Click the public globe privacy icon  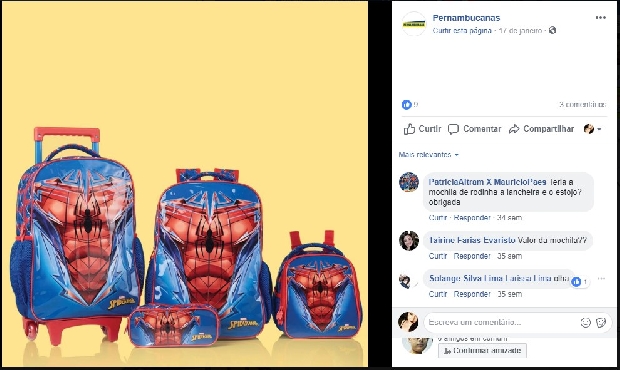pos(553,30)
